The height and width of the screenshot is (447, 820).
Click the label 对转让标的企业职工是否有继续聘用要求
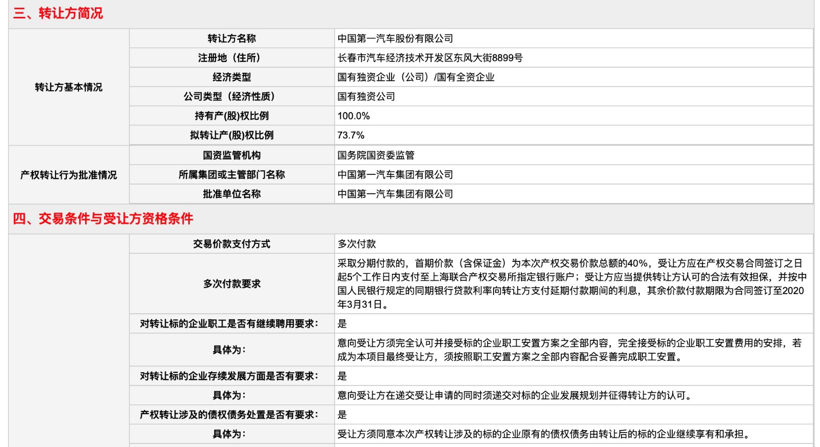pyautogui.click(x=229, y=324)
